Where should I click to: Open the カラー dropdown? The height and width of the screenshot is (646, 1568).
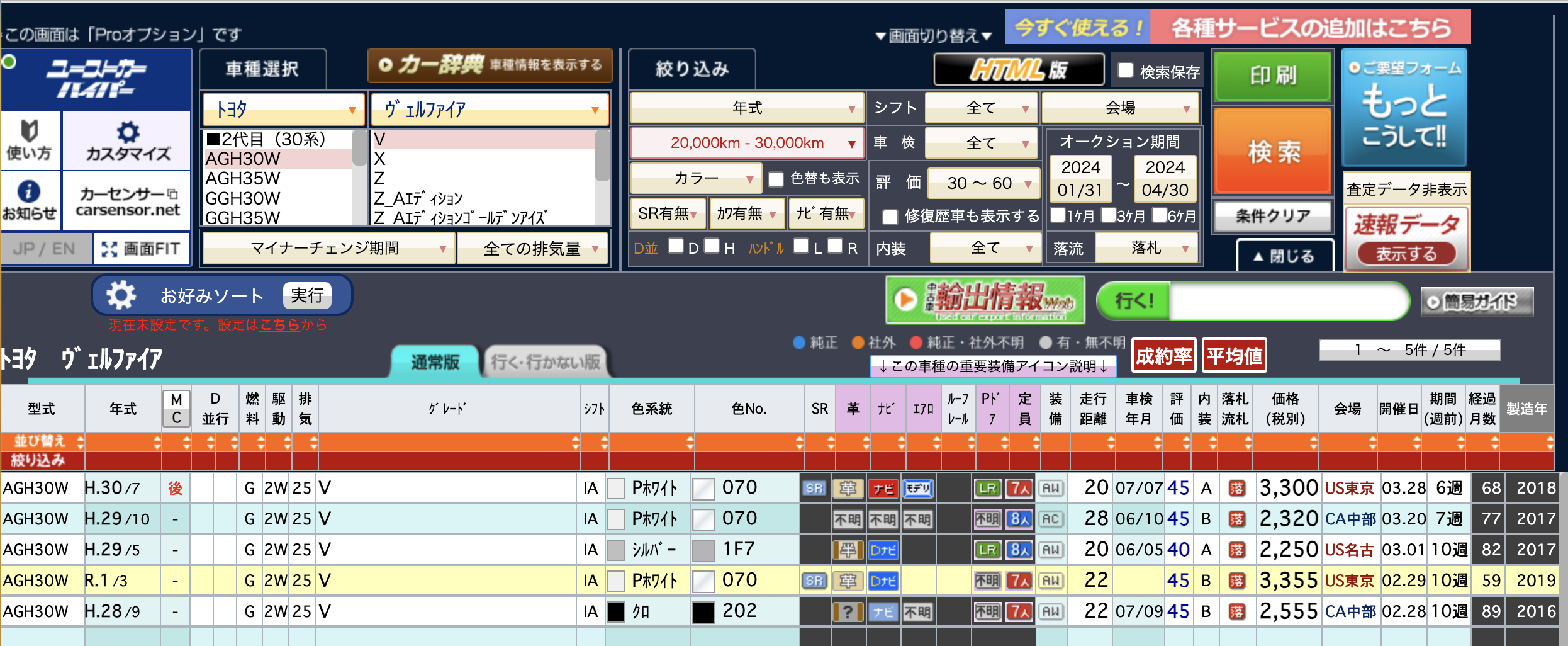point(695,179)
